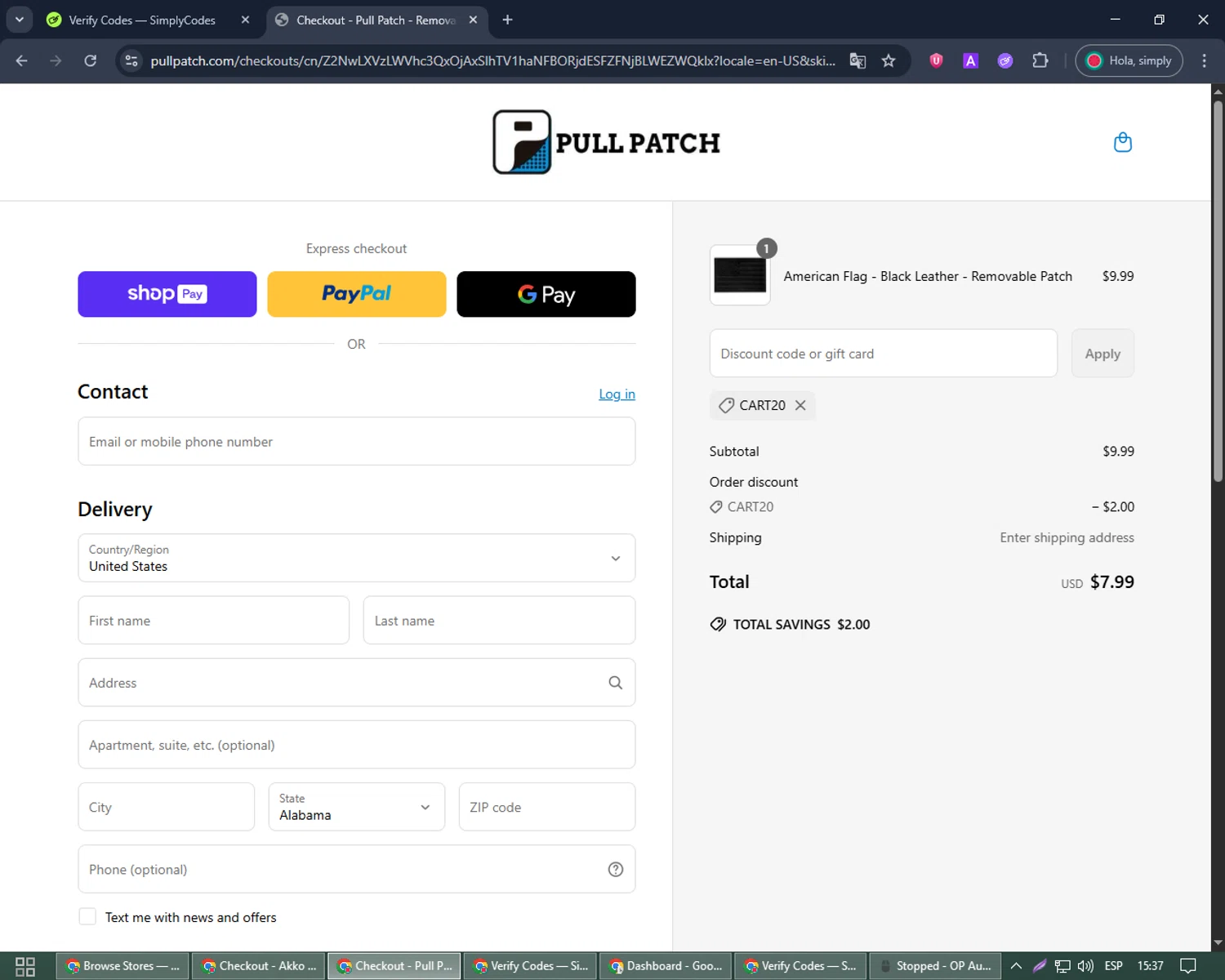Viewport: 1225px width, 980px height.
Task: Click the network tray icon
Action: pyautogui.click(x=1062, y=966)
